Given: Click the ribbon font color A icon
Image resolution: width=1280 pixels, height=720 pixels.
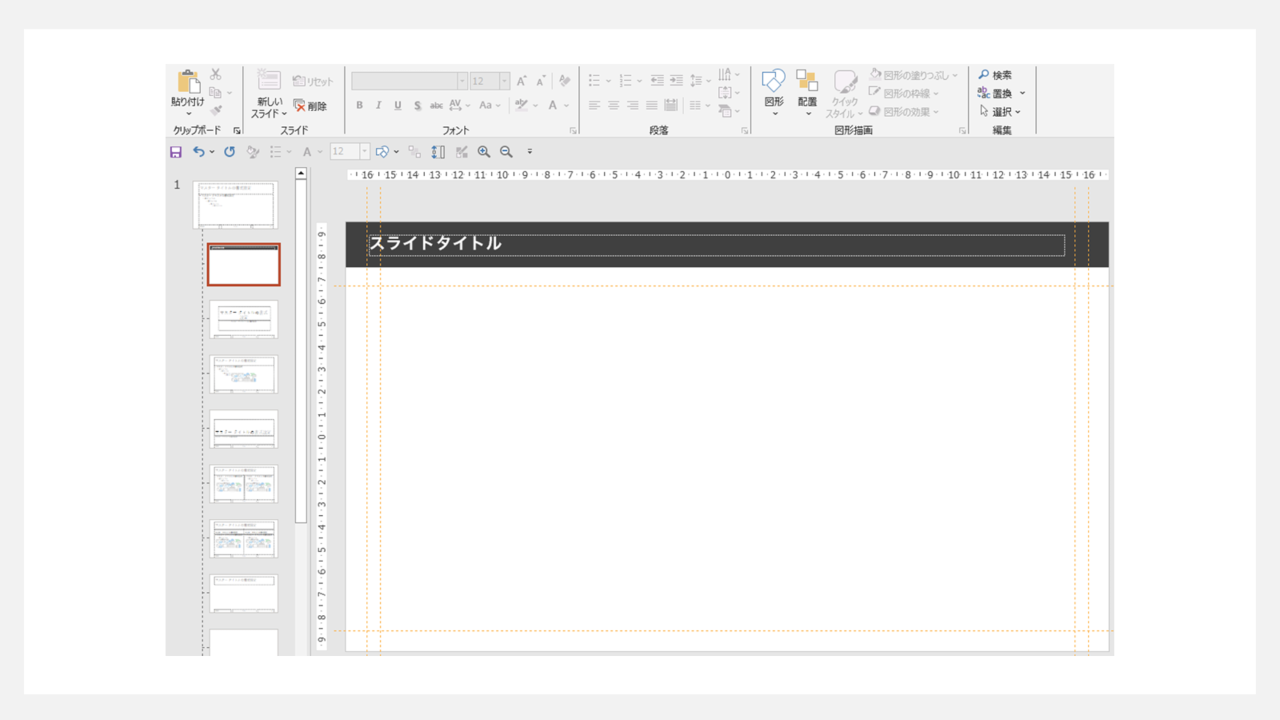Looking at the screenshot, I should coord(553,105).
